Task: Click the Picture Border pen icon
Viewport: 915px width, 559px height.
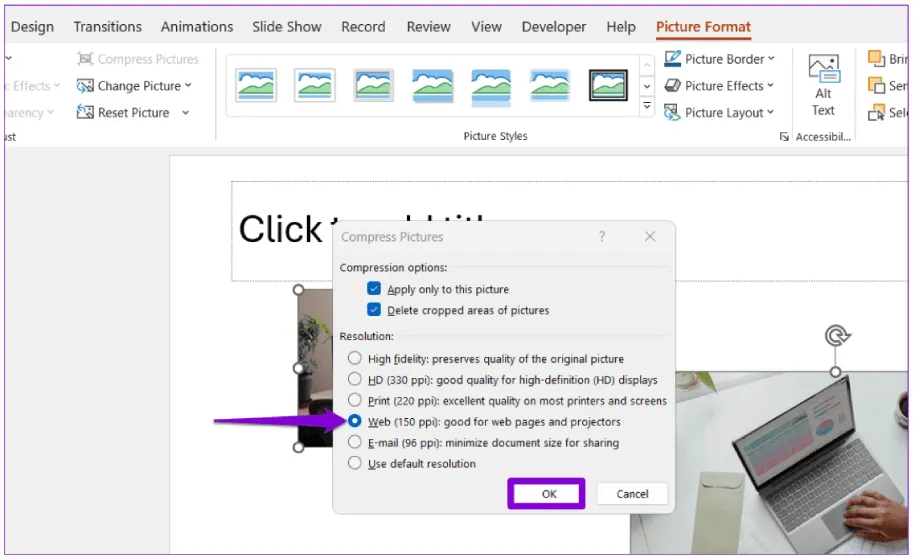Action: pos(673,59)
